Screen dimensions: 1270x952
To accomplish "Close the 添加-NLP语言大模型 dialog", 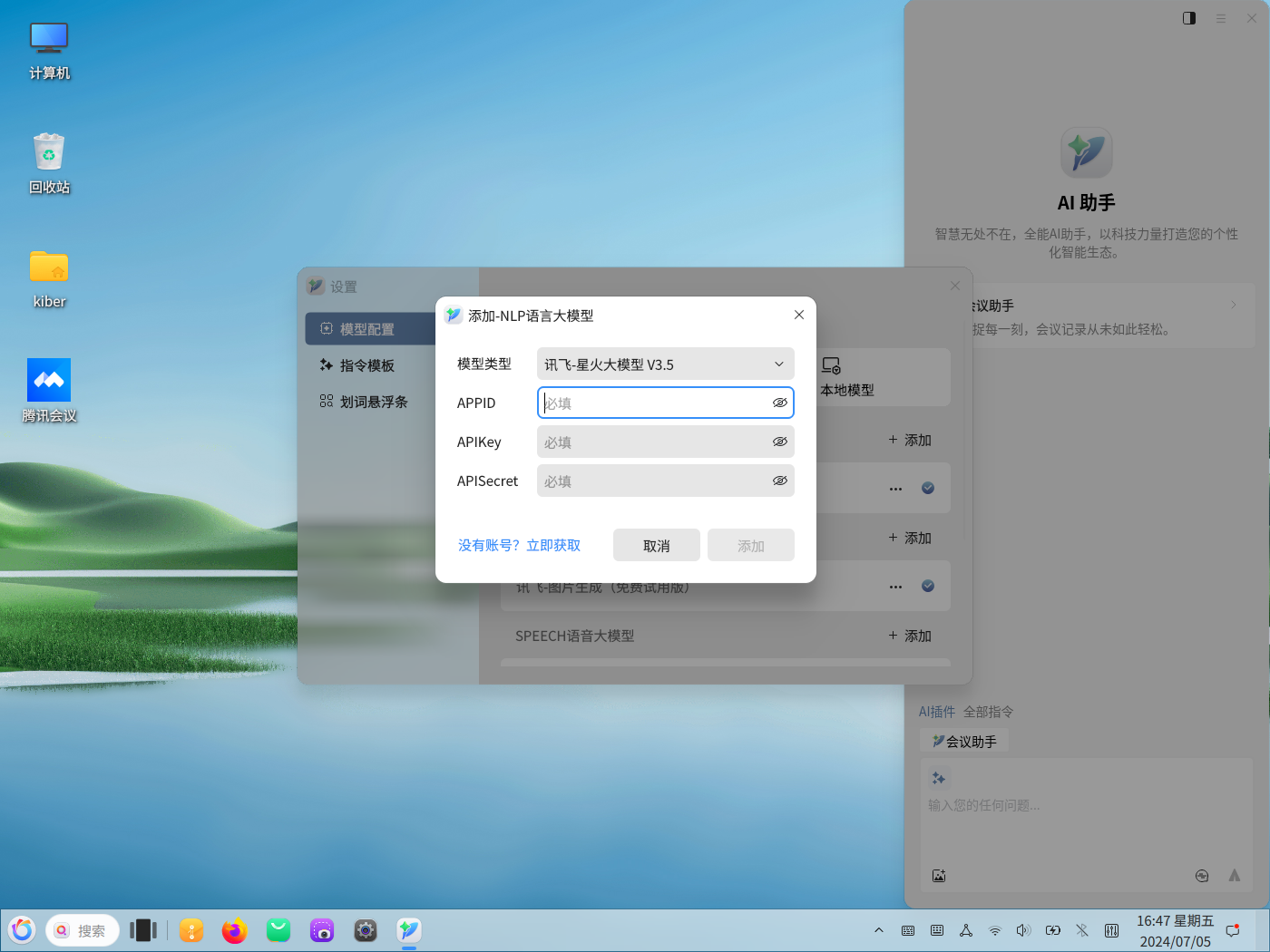I will pos(799,315).
